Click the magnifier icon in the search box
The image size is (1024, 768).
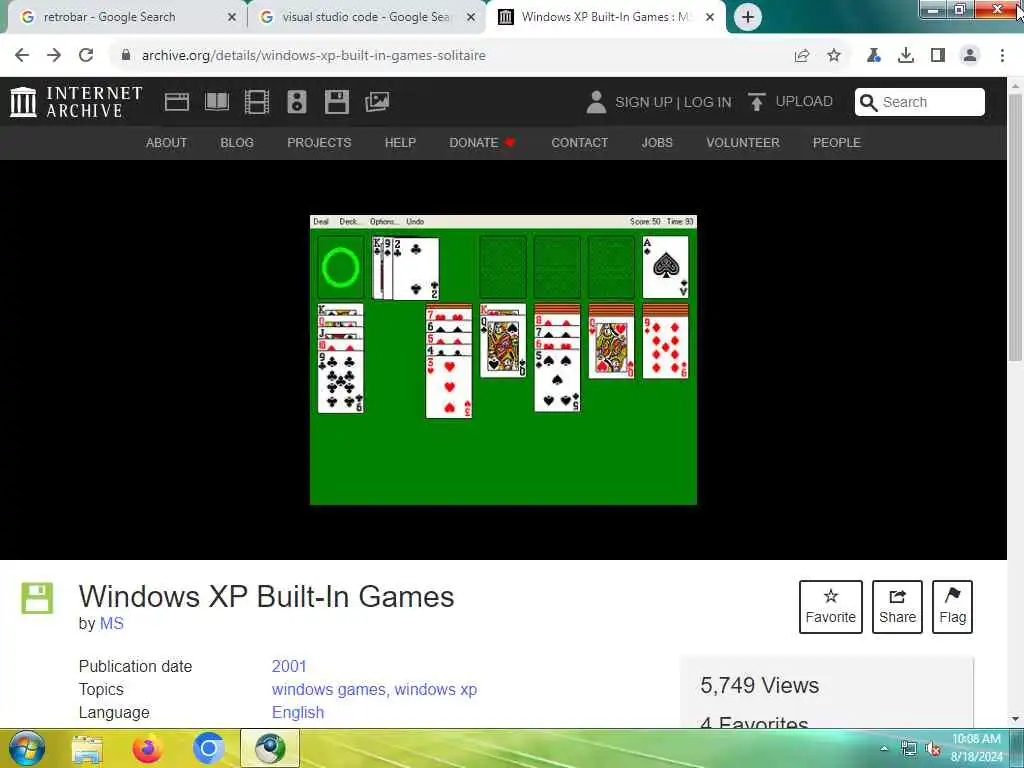point(868,103)
